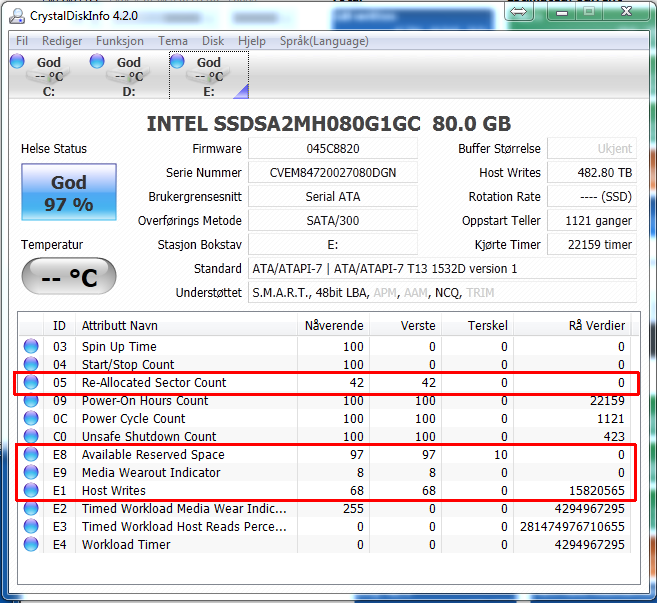Open the Funksjon menu
Image resolution: width=657 pixels, height=603 pixels.
tap(120, 41)
